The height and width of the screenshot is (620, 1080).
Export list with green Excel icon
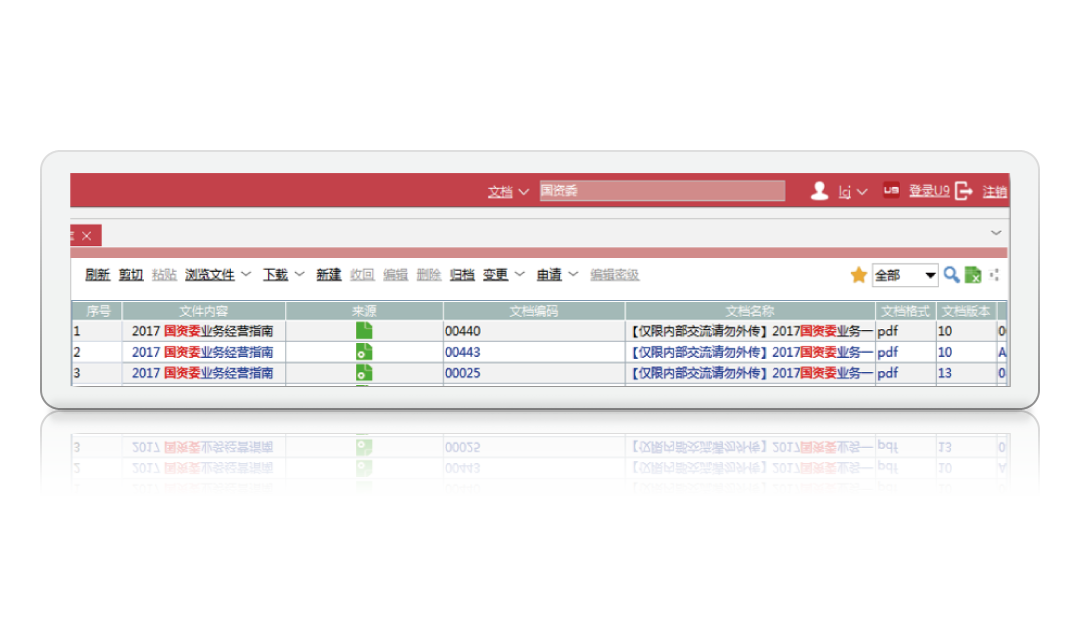(x=972, y=275)
